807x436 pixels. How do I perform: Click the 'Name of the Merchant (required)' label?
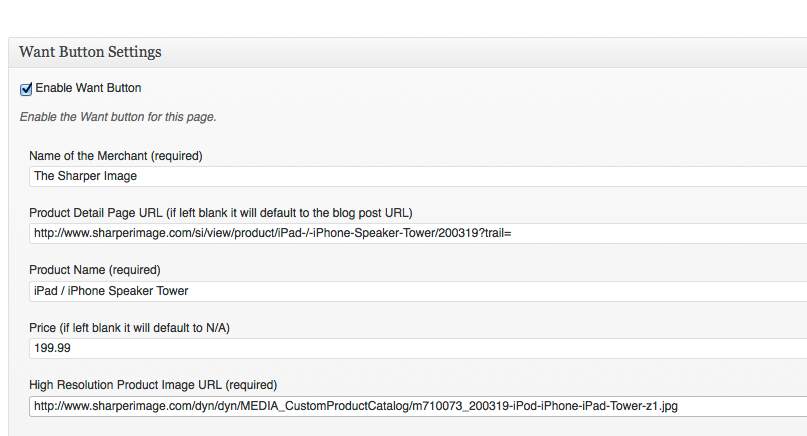[116, 156]
